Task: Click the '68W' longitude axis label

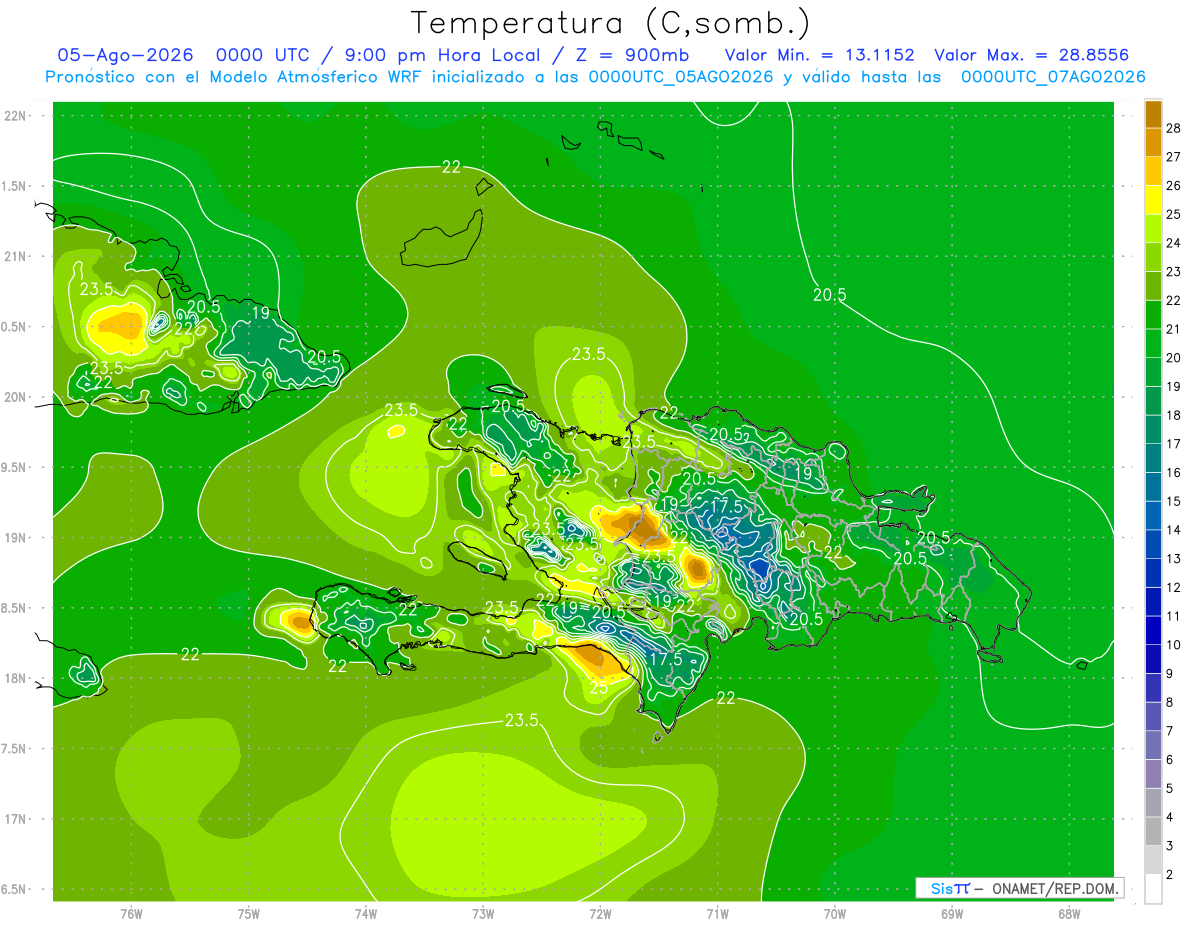Action: 1068,913
